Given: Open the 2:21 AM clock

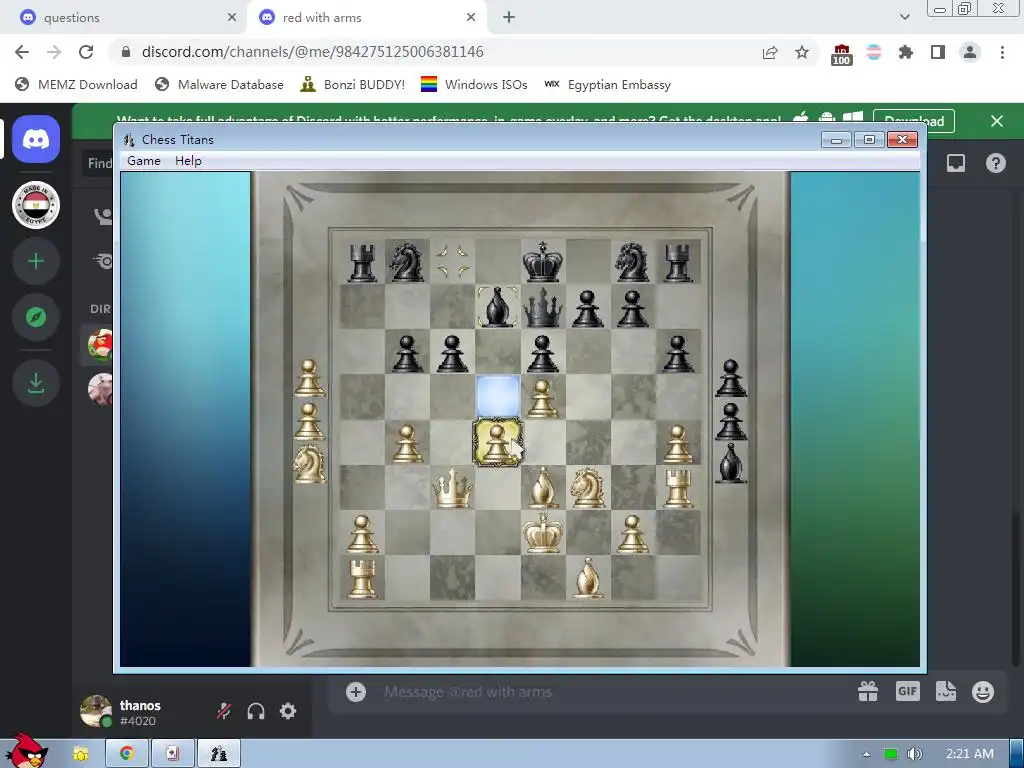Looking at the screenshot, I should tap(970, 754).
